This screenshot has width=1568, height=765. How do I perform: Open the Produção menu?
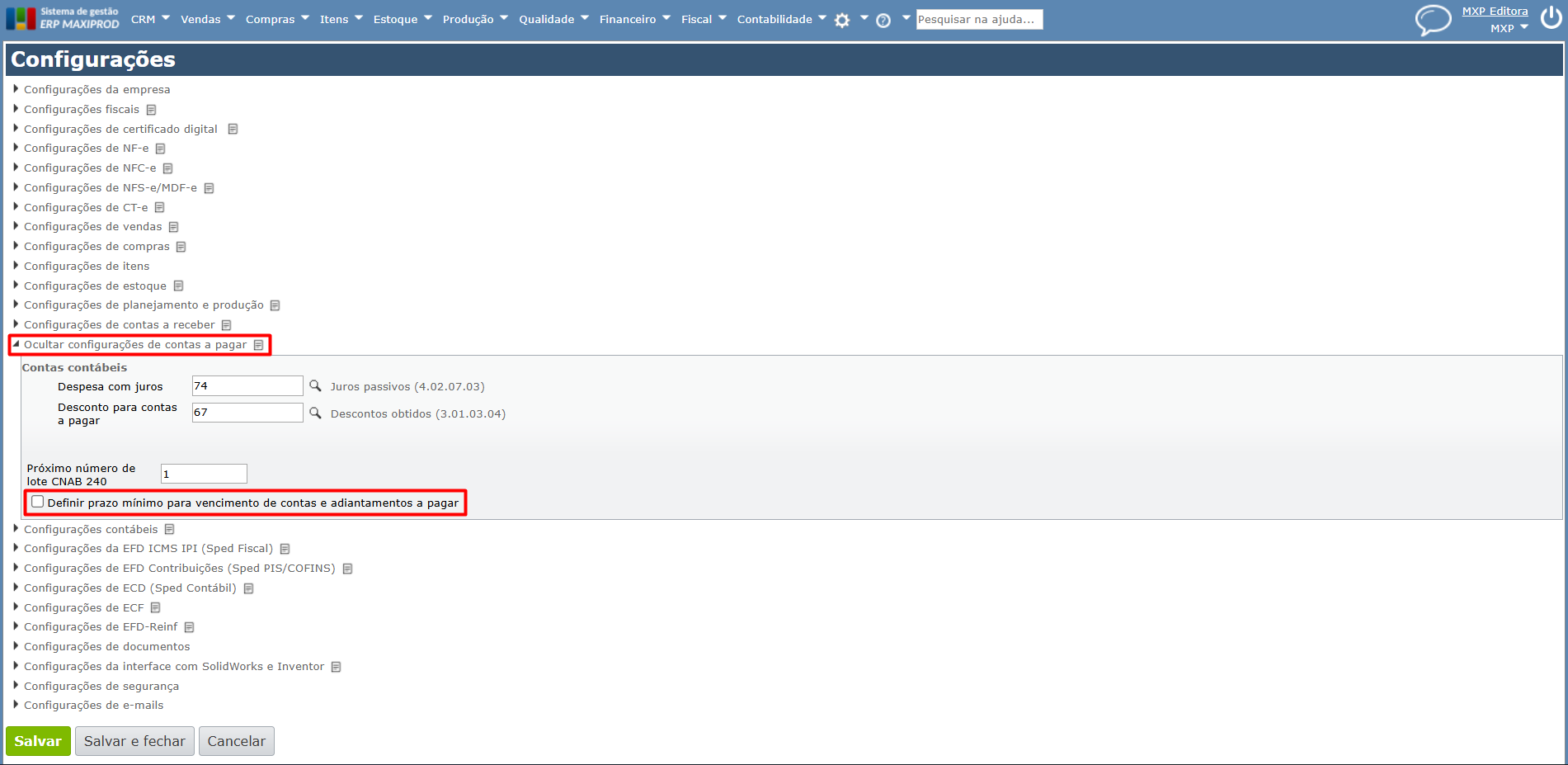click(x=475, y=19)
